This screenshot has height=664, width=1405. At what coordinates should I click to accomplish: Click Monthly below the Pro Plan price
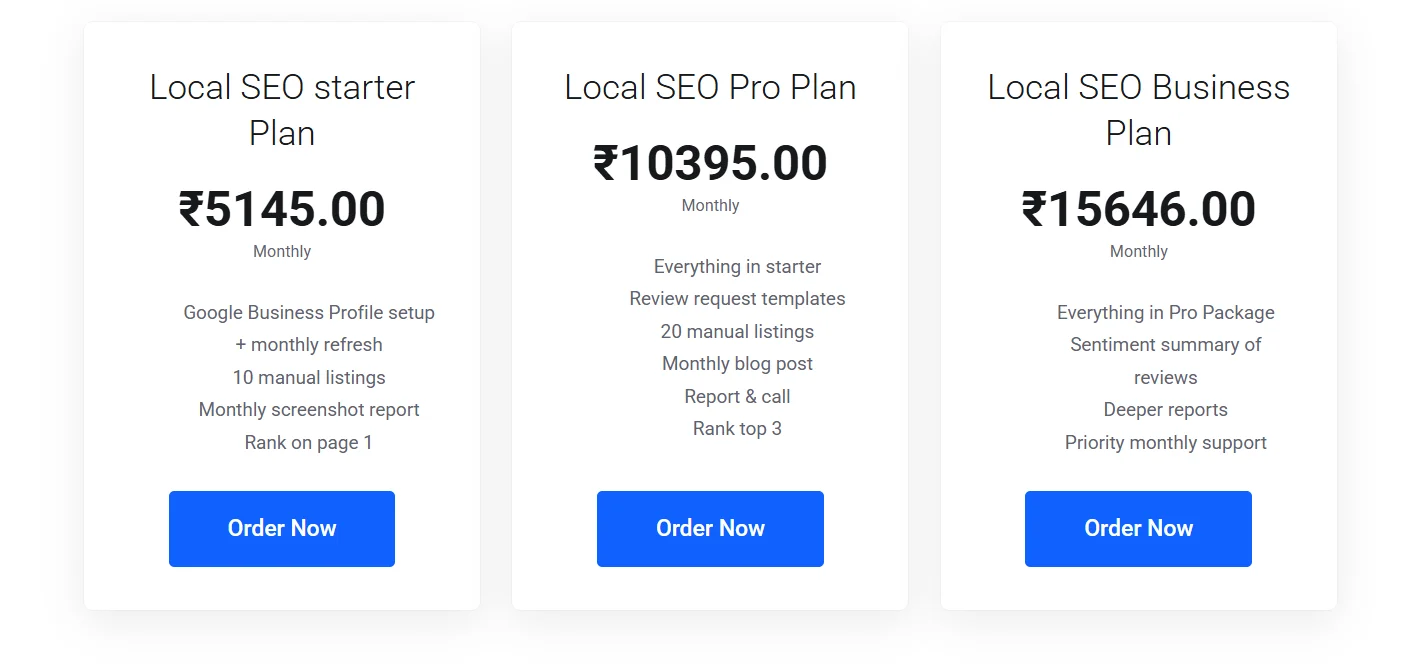710,205
